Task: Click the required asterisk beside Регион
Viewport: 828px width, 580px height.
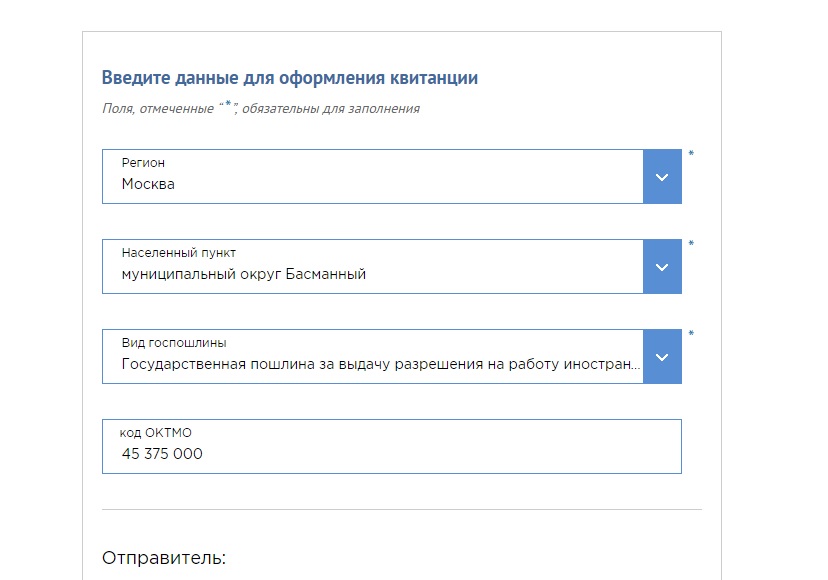Action: click(691, 153)
